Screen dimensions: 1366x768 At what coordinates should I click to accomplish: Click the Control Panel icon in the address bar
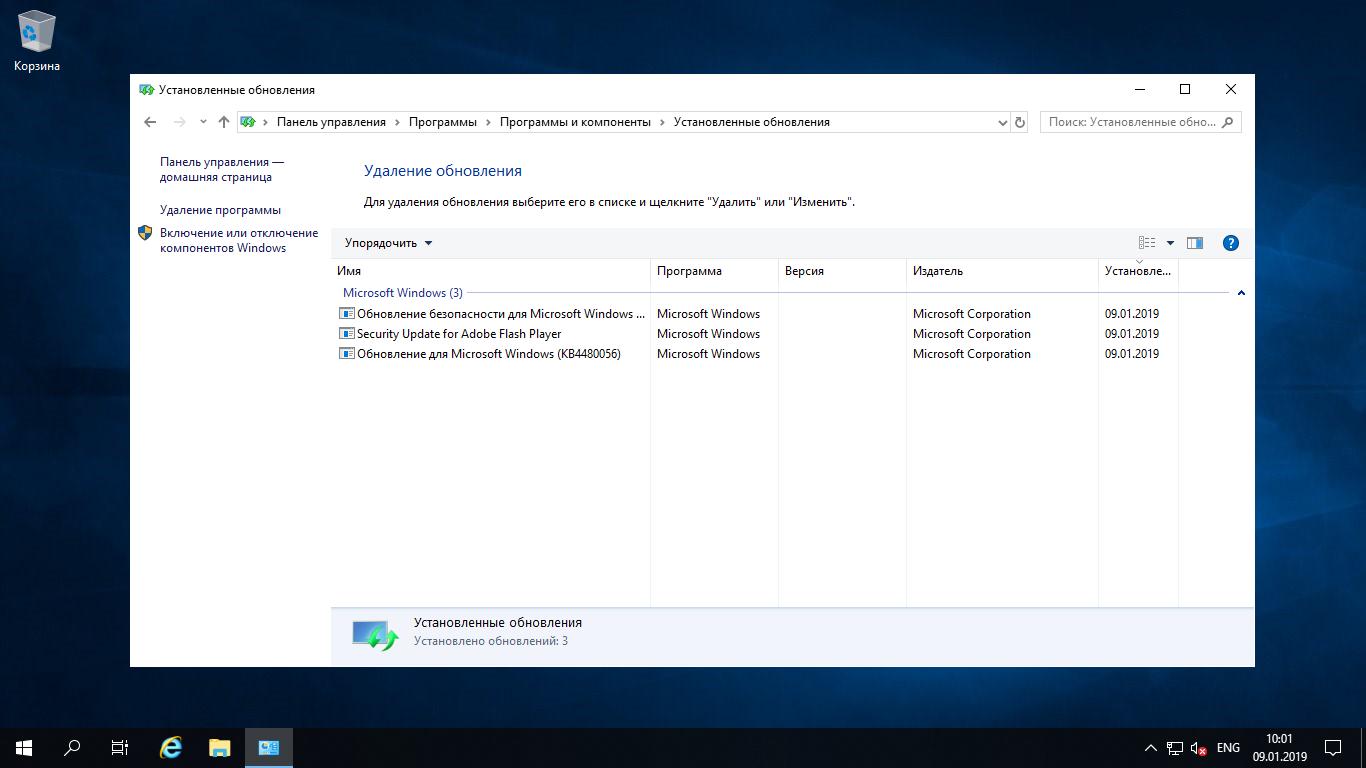pyautogui.click(x=248, y=122)
